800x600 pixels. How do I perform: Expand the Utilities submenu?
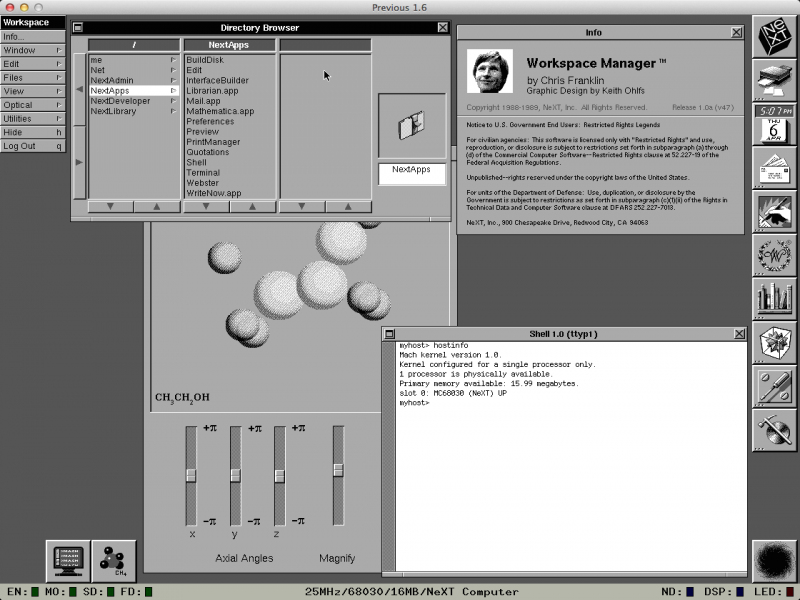tap(33, 118)
